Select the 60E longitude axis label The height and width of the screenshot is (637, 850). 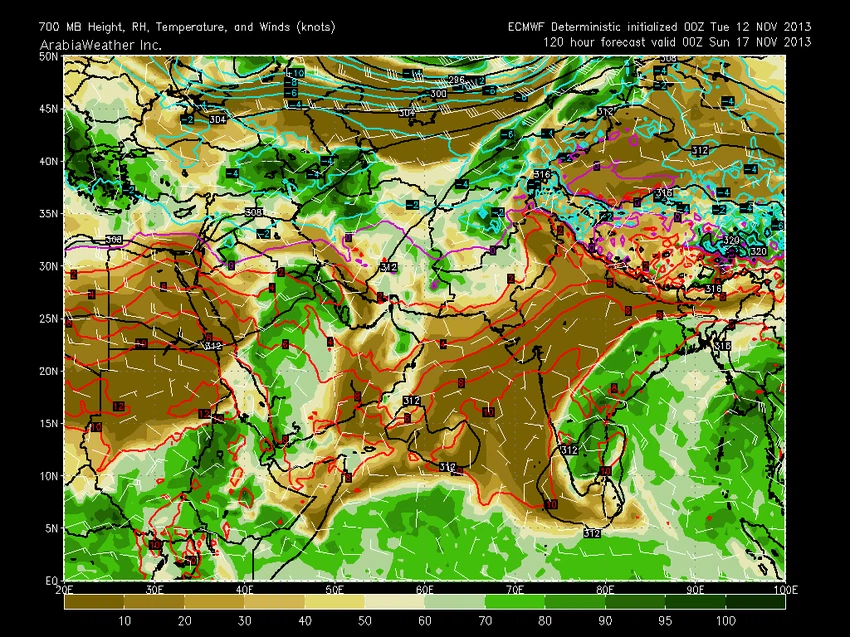coord(424,590)
